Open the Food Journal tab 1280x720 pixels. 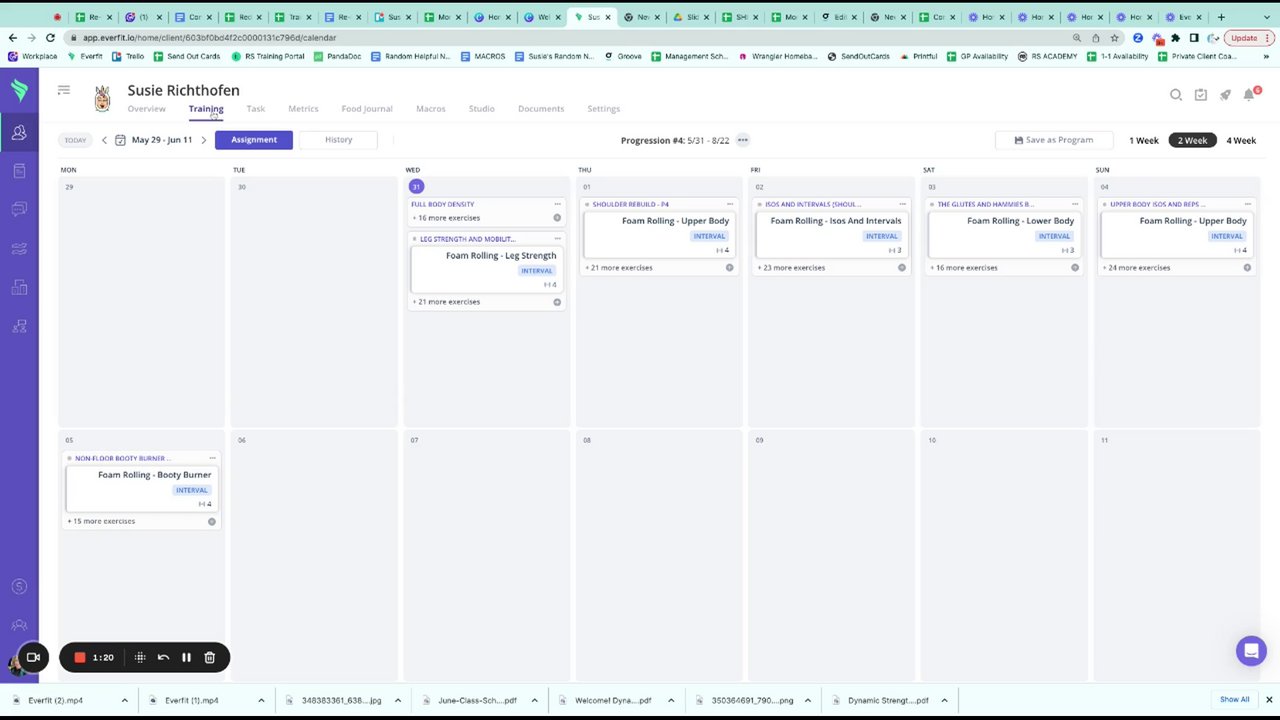coord(367,109)
